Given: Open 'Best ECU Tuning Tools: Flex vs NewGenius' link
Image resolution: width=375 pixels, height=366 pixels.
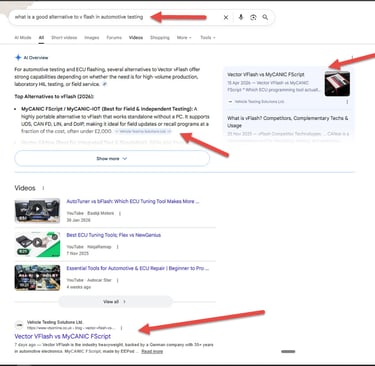Looking at the screenshot, I should pyautogui.click(x=113, y=235).
